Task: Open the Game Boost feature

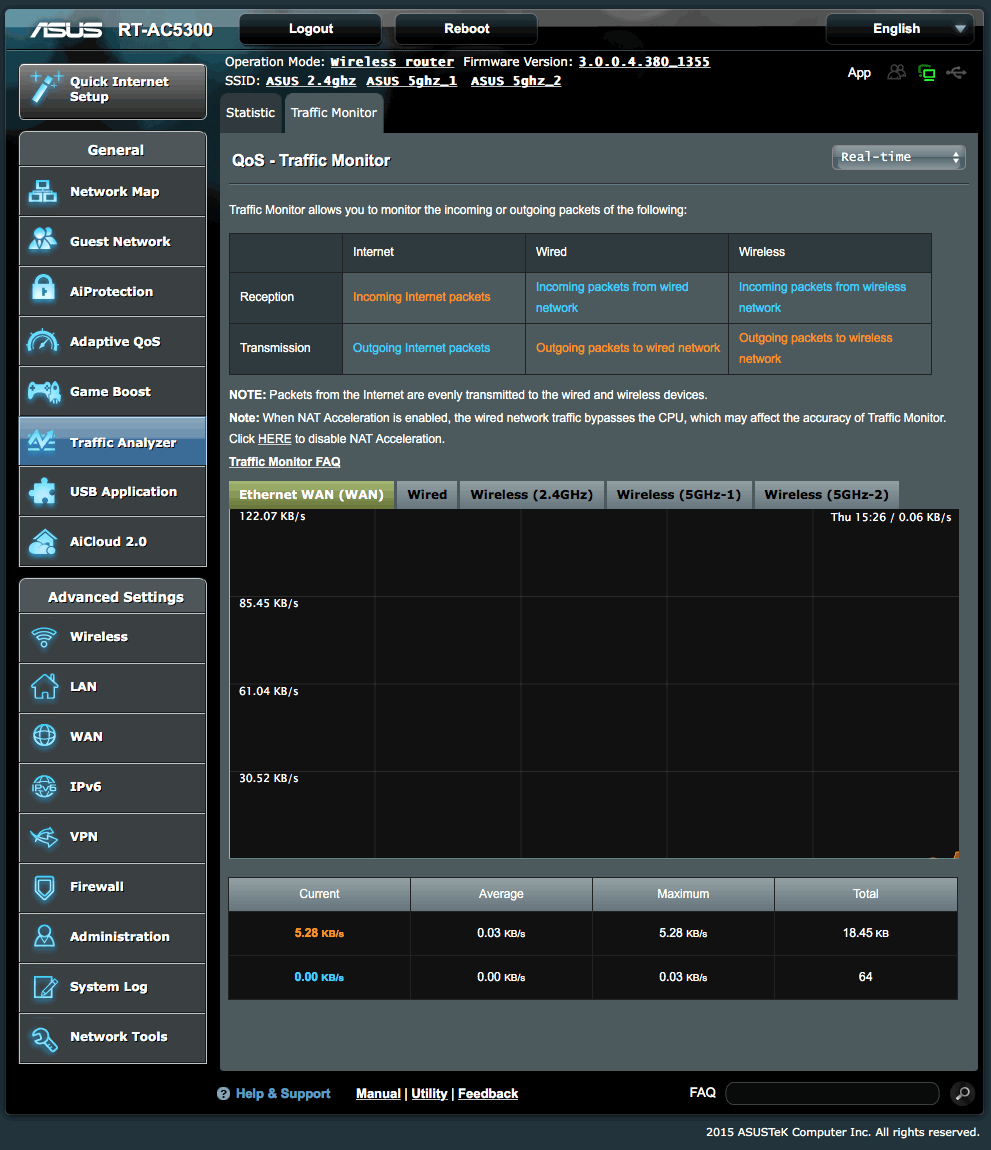Action: pos(112,391)
